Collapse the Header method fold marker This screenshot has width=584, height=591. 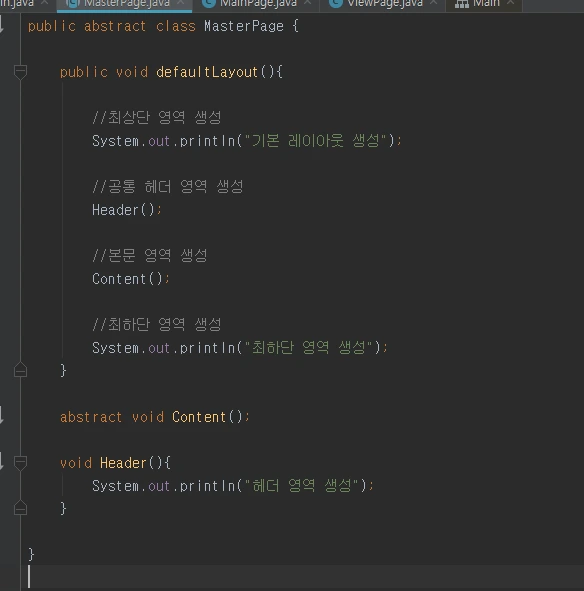(20, 463)
